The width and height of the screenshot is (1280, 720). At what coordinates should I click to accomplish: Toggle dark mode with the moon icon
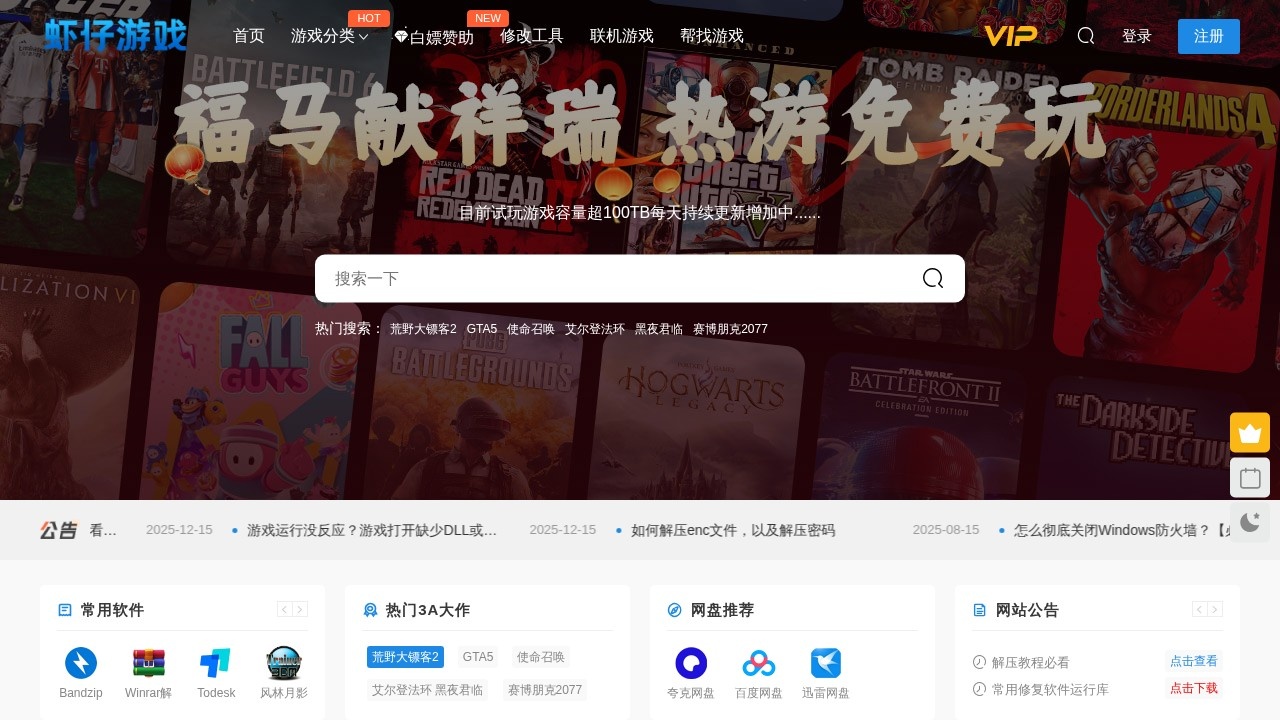(1250, 522)
